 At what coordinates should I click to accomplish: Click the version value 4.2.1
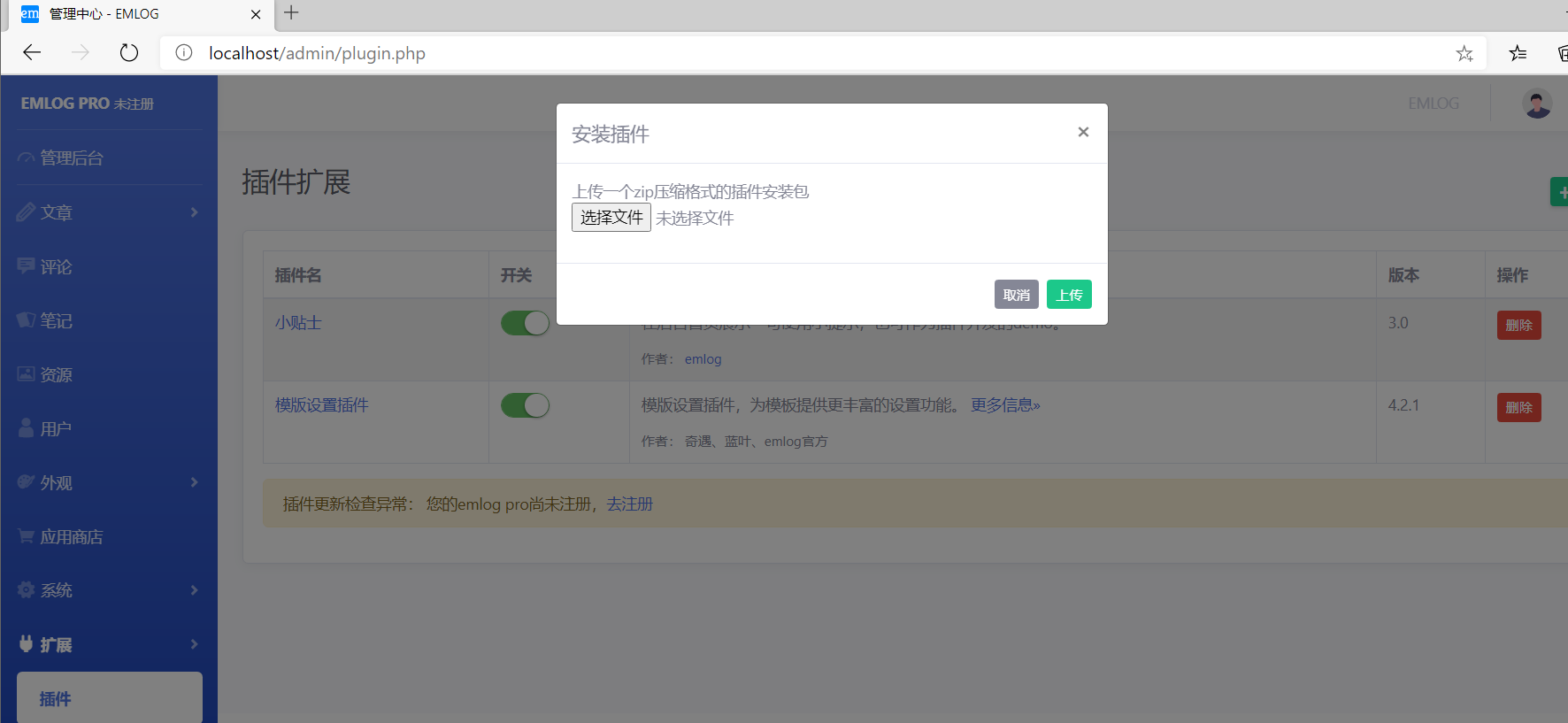[1403, 405]
